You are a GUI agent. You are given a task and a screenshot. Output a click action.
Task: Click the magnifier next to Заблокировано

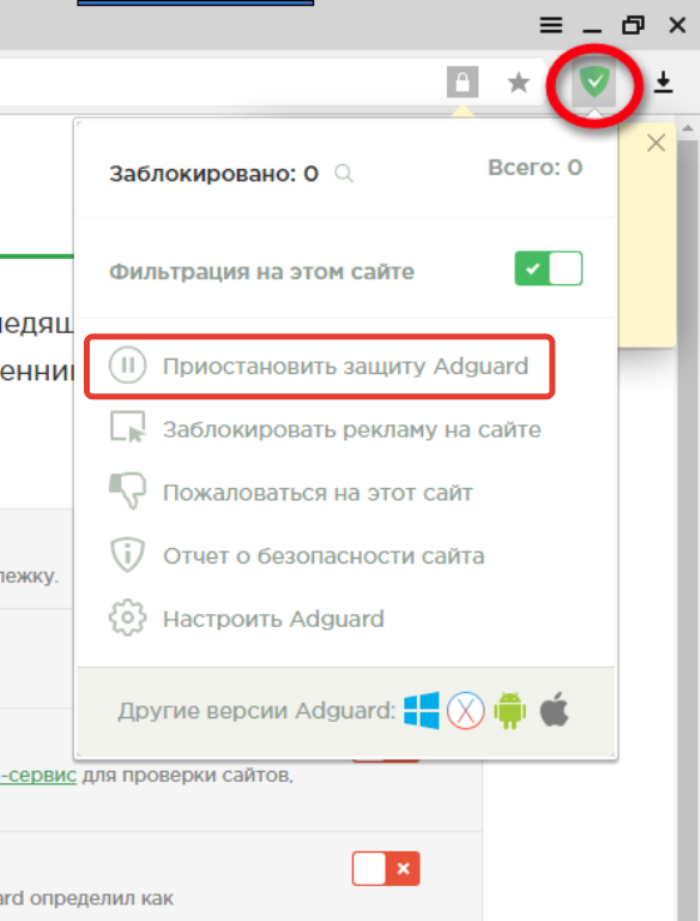click(344, 173)
